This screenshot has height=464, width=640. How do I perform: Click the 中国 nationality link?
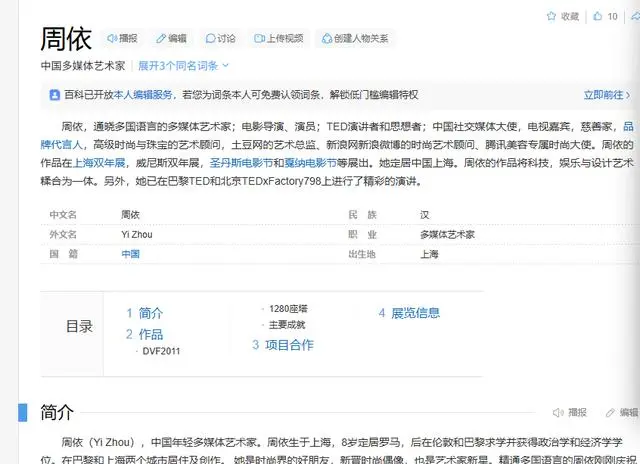coord(130,254)
